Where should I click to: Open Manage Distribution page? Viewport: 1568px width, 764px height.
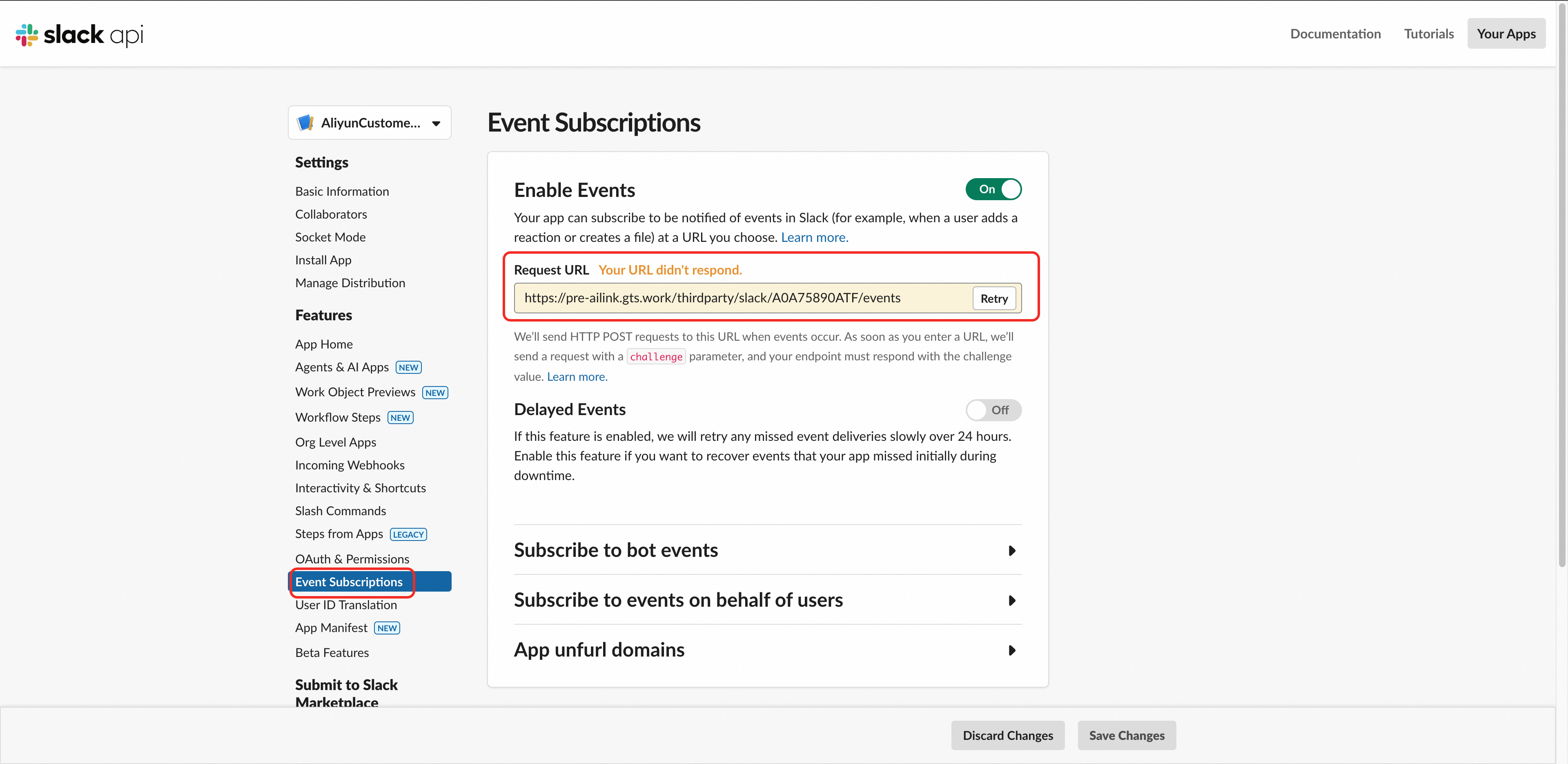coord(350,283)
